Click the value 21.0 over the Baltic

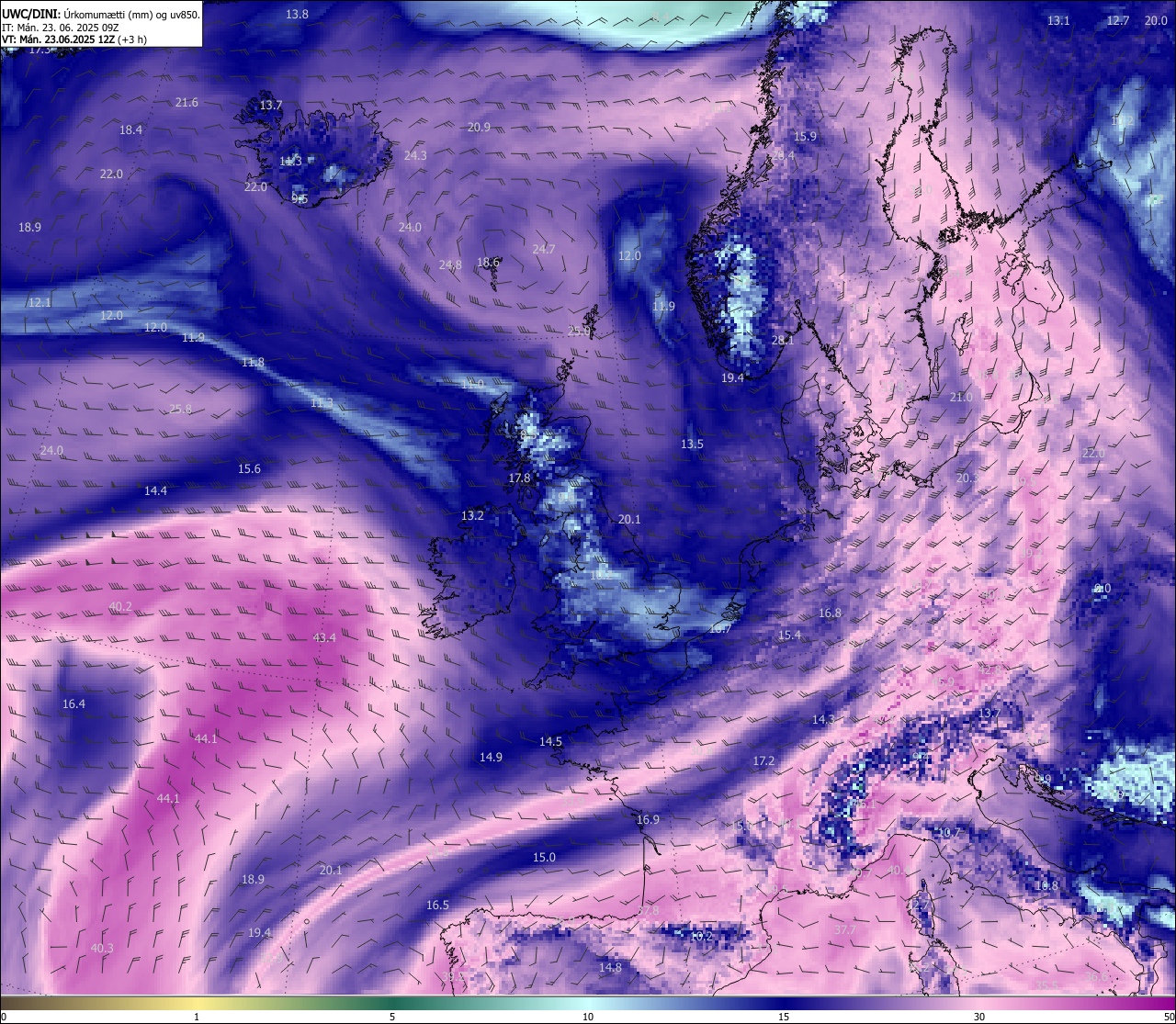[961, 397]
